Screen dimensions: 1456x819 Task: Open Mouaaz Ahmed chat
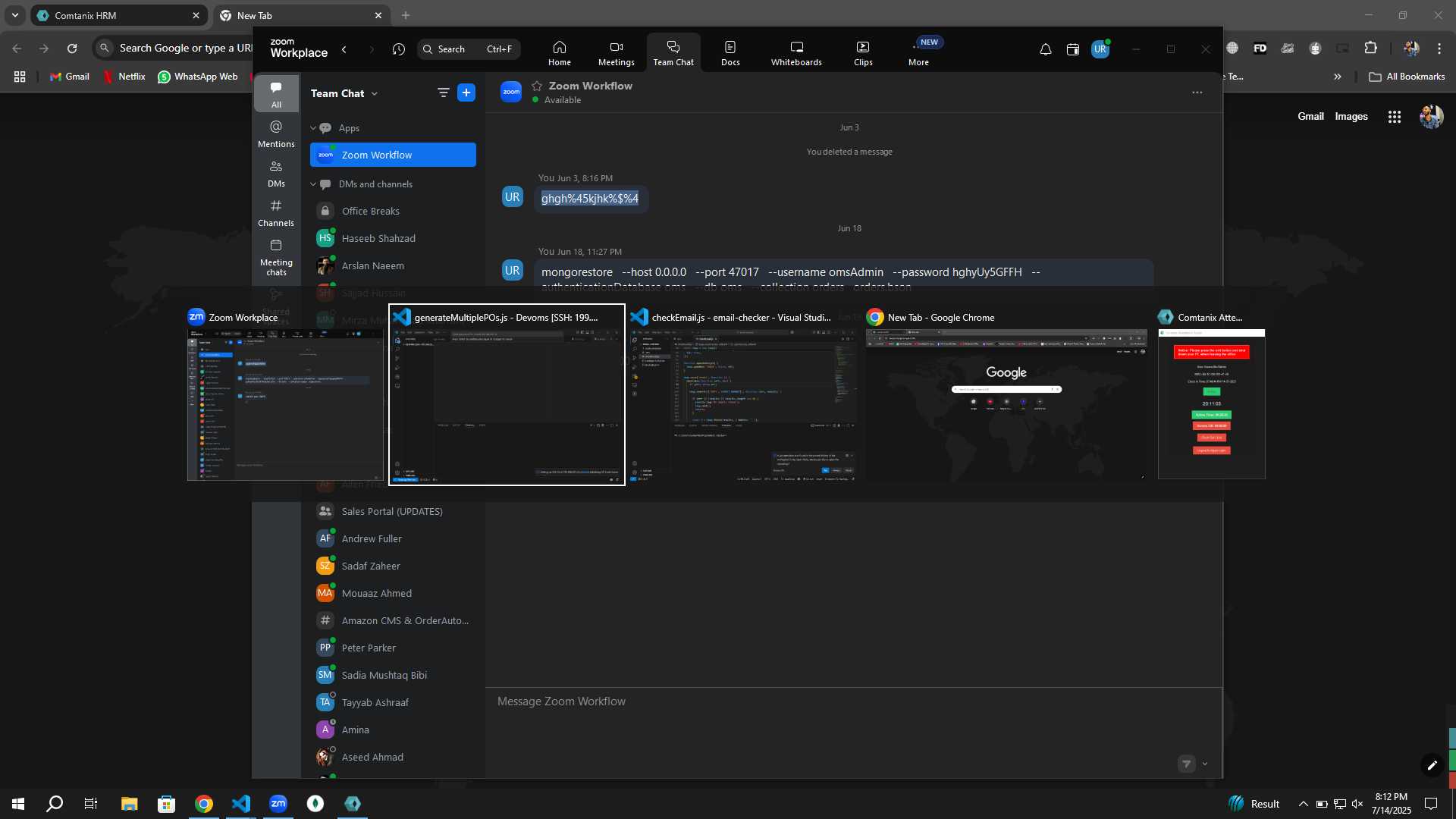tap(393, 593)
